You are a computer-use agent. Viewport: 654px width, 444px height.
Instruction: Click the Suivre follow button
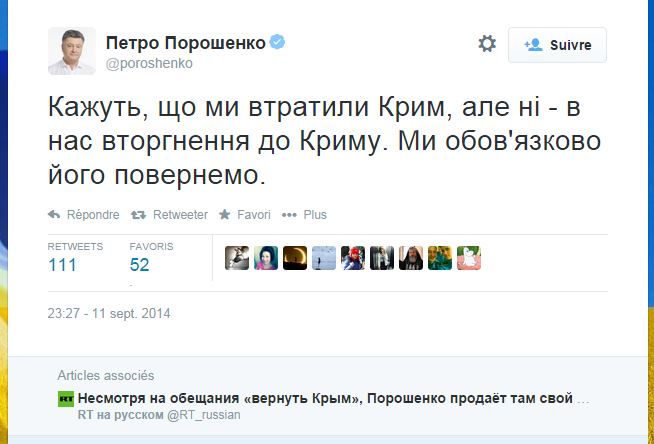pyautogui.click(x=557, y=45)
